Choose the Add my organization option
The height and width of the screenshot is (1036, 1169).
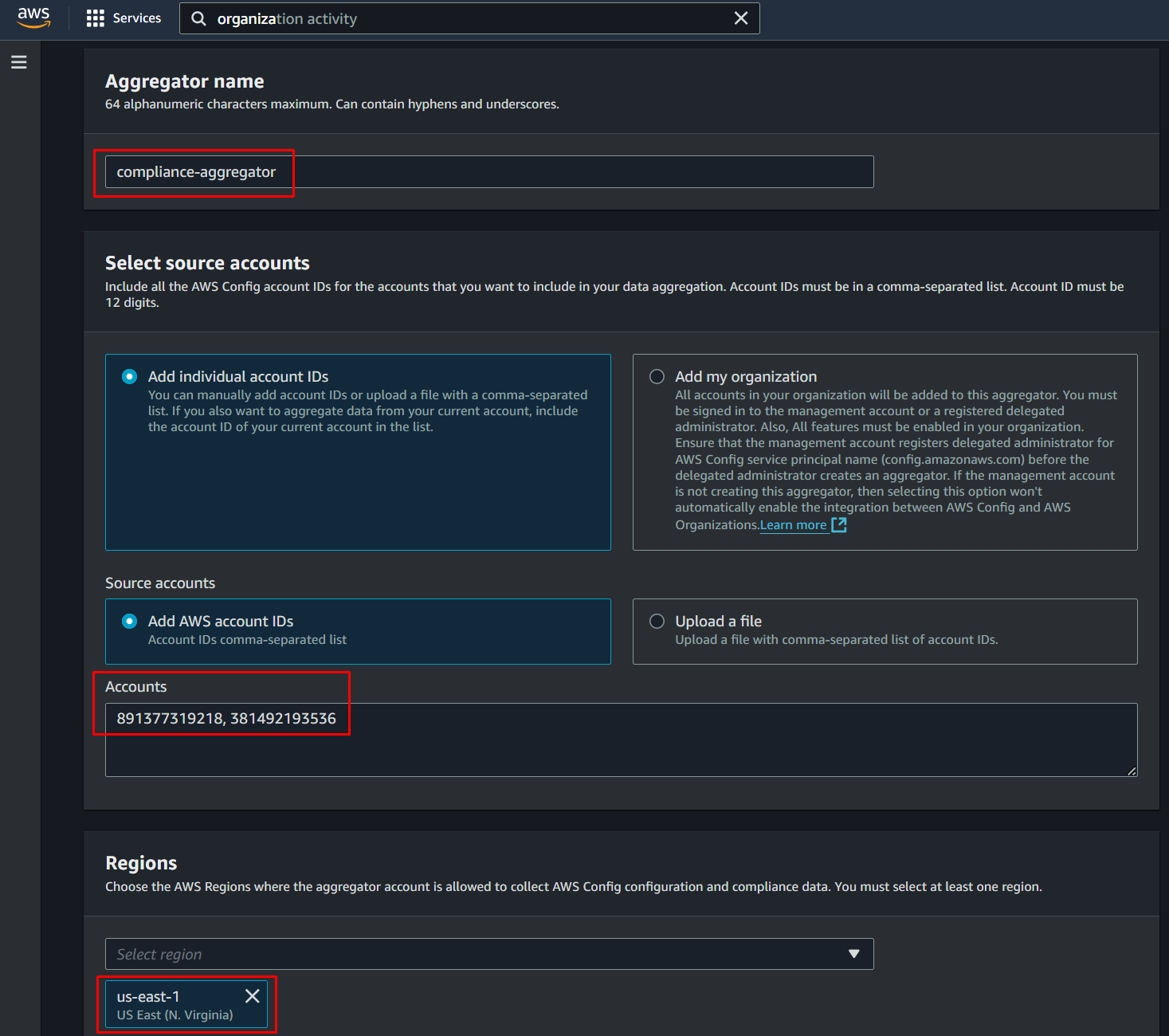[657, 377]
